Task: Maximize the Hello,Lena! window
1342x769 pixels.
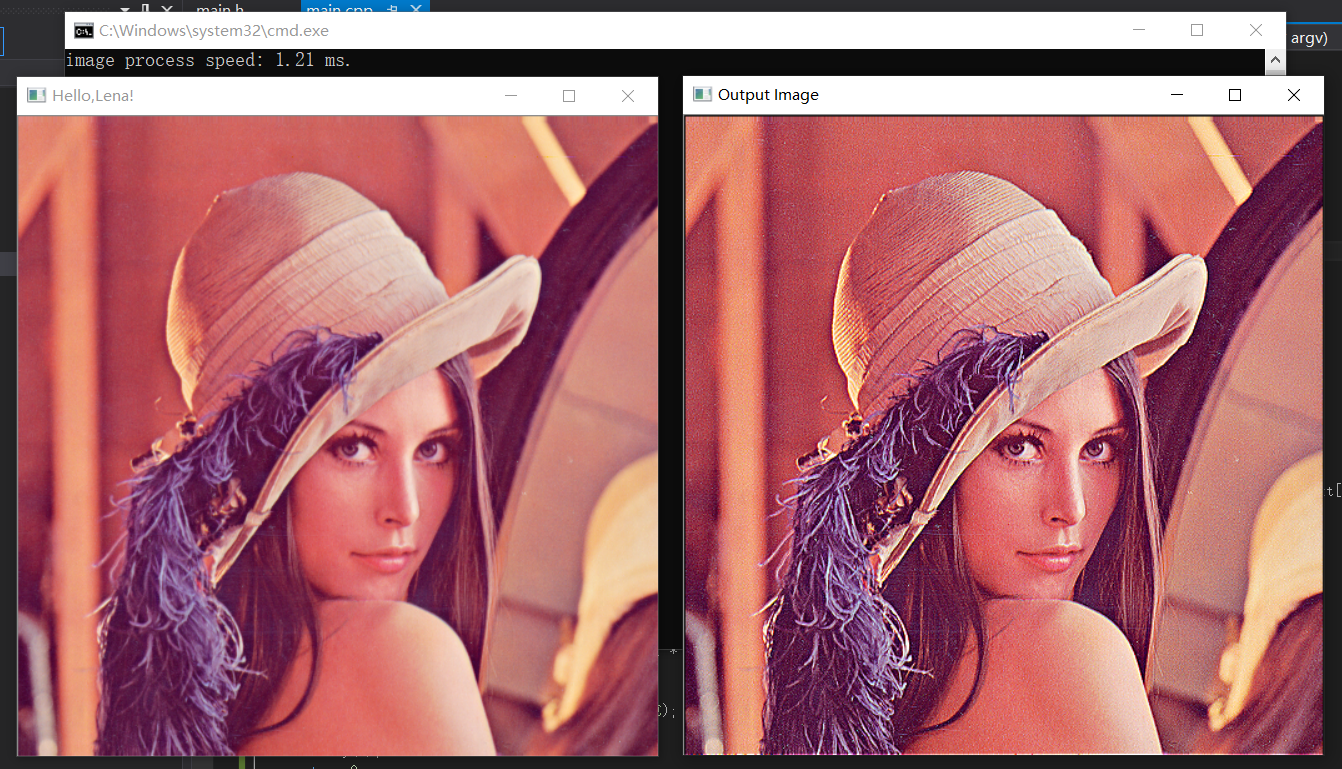Action: 569,96
